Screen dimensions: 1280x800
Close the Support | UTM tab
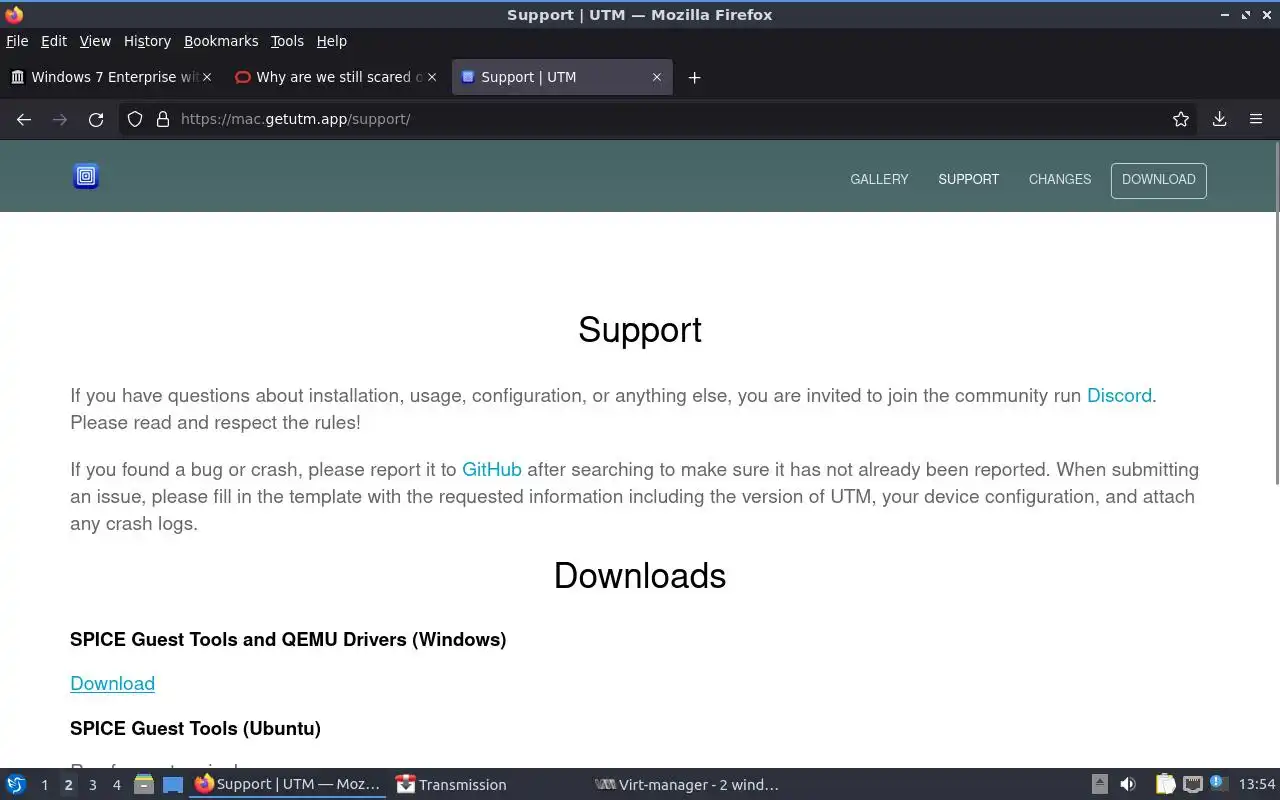(x=657, y=77)
